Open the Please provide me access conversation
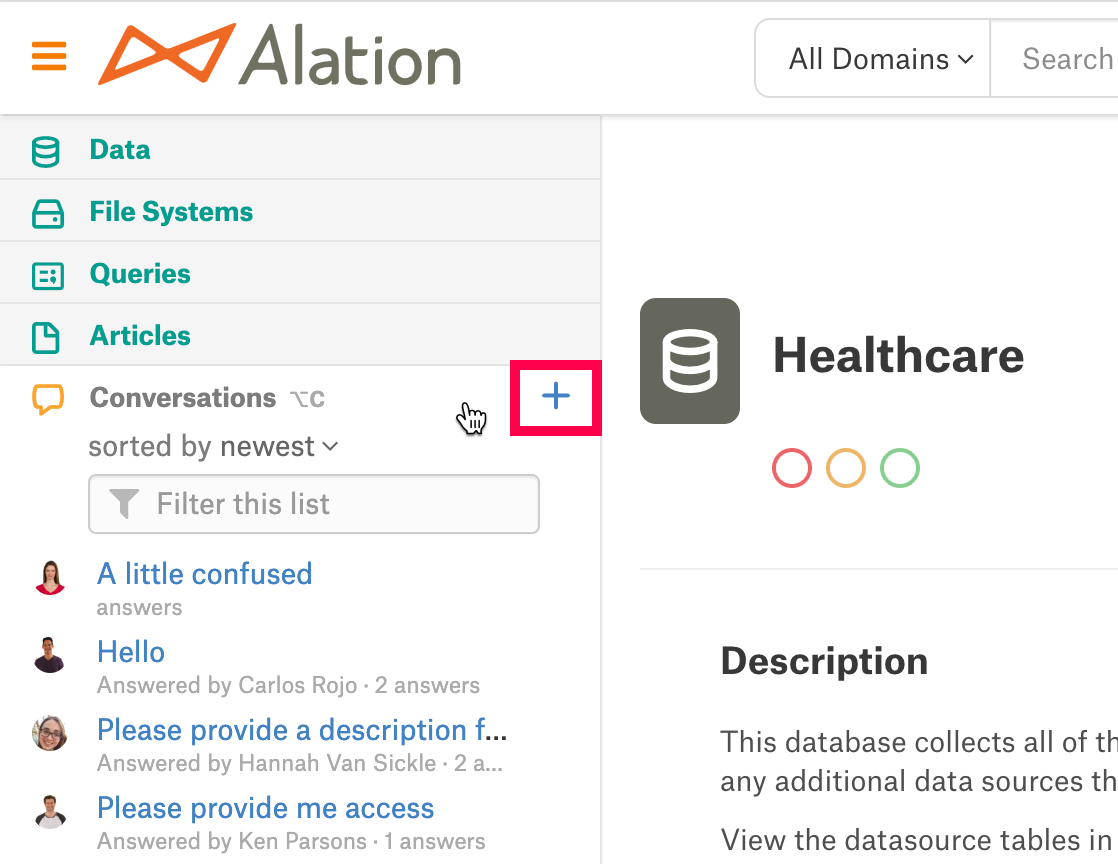 coord(265,808)
